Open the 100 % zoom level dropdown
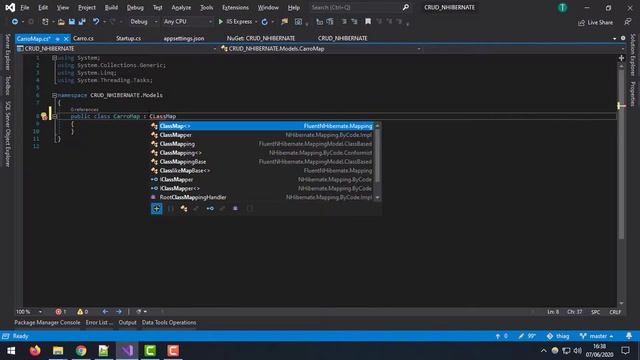Viewport: 640px width, 360px height. (29, 312)
